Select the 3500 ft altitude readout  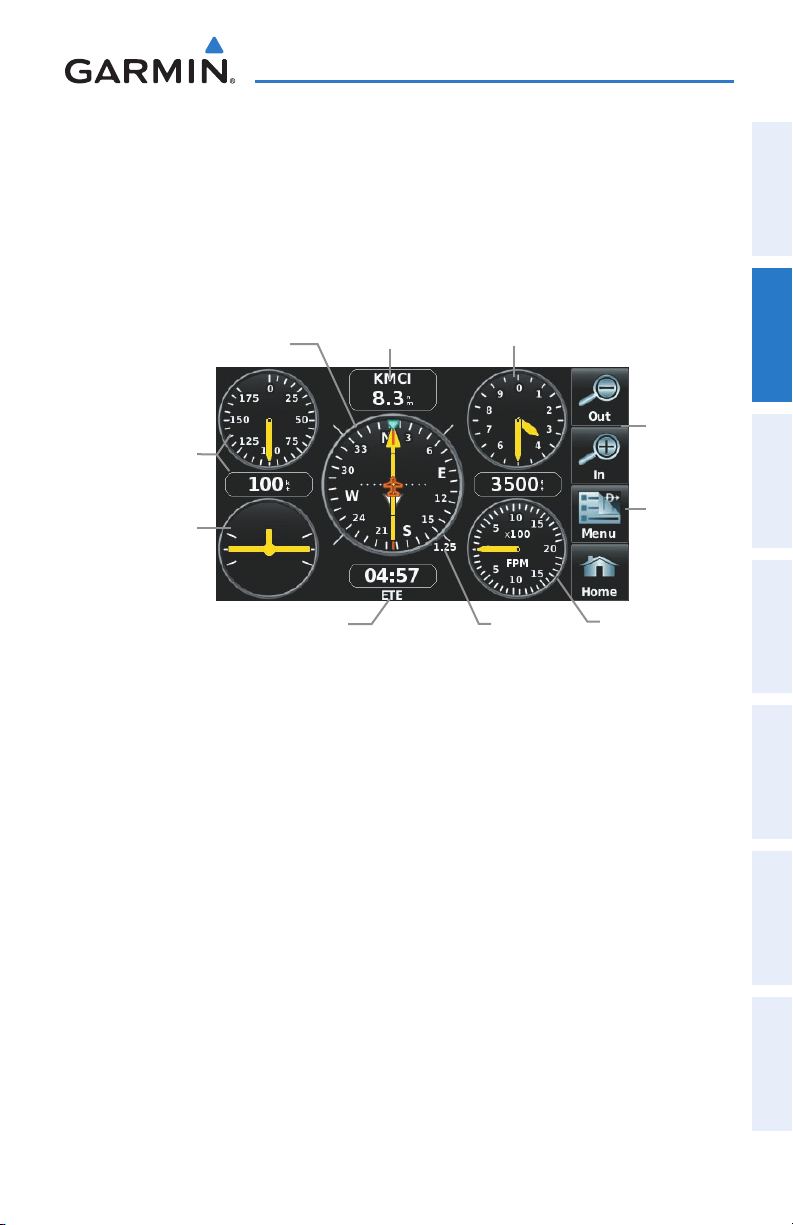517,485
